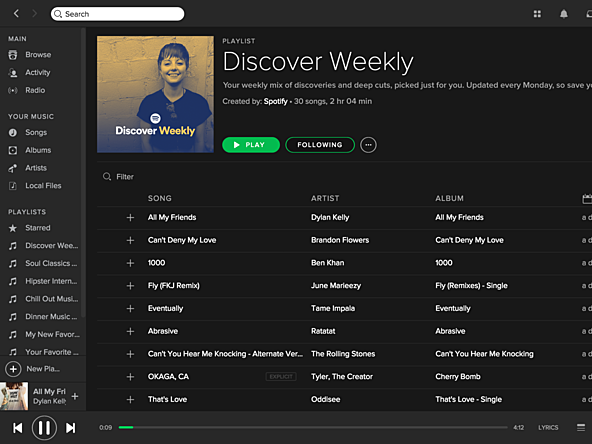Add Fly (FKJ Remix) with its plus
This screenshot has height=444, width=592.
[x=130, y=286]
